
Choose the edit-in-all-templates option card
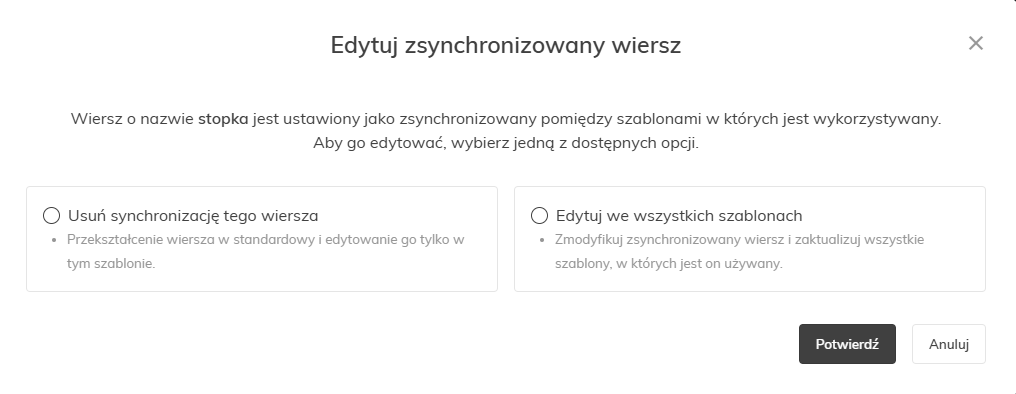pos(750,239)
